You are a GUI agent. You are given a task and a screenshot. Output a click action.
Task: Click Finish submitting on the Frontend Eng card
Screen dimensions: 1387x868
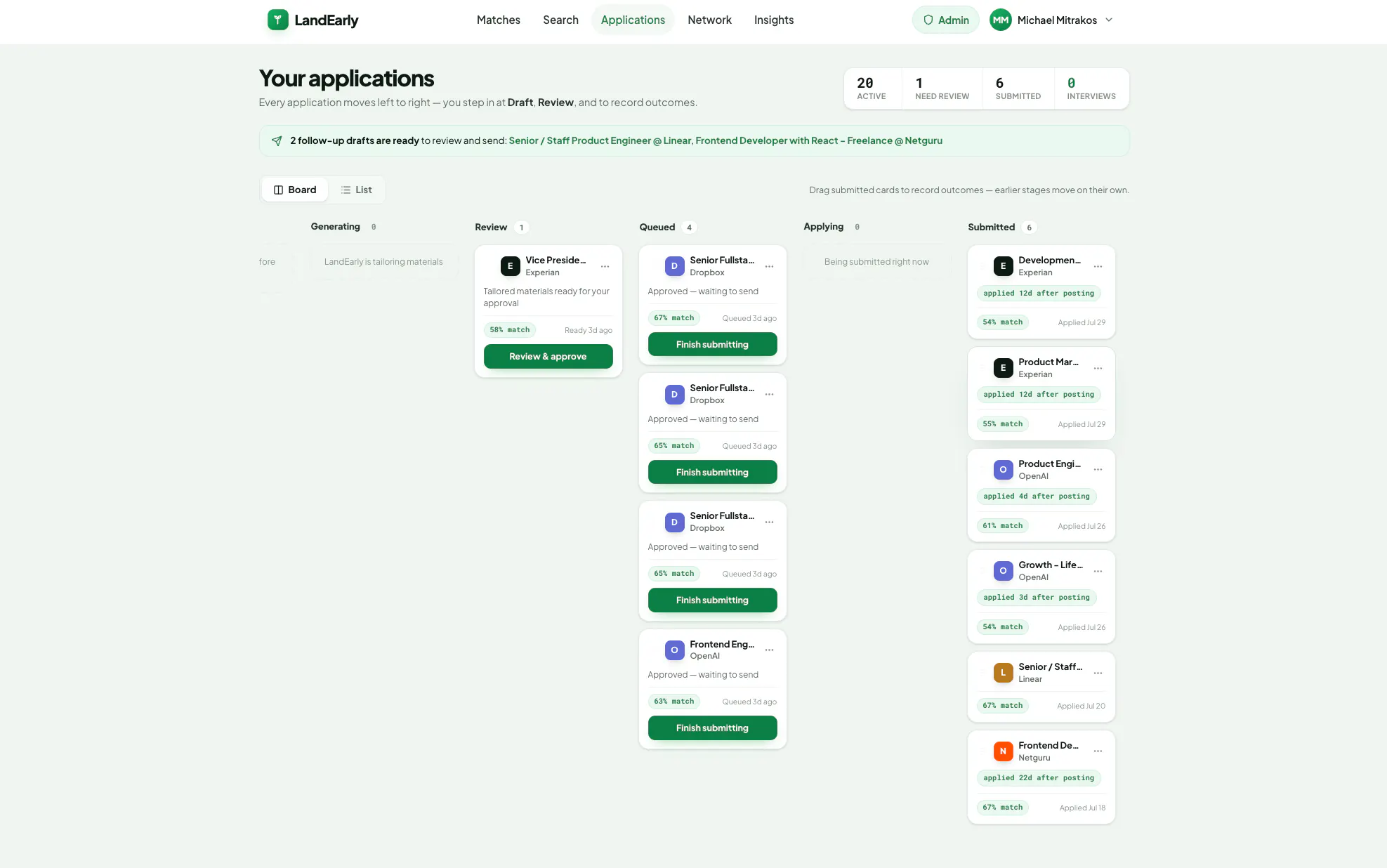712,728
